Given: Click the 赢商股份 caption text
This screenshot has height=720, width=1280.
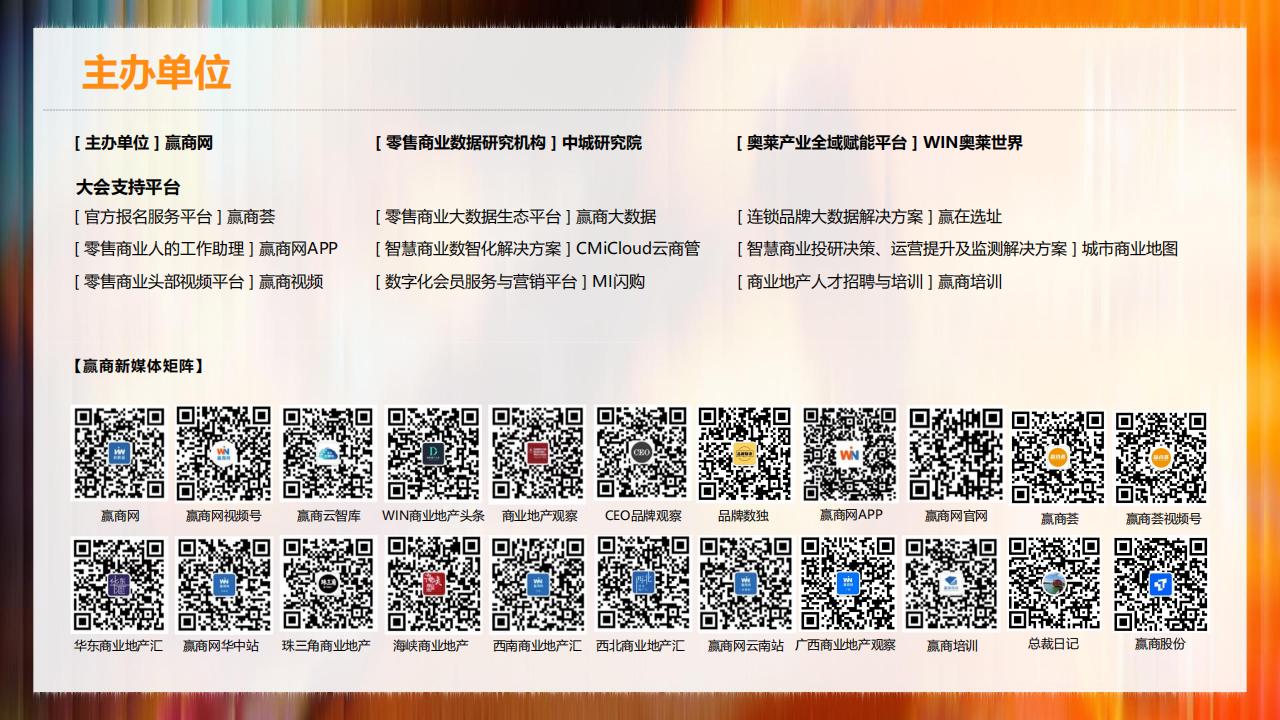Looking at the screenshot, I should [x=1160, y=644].
